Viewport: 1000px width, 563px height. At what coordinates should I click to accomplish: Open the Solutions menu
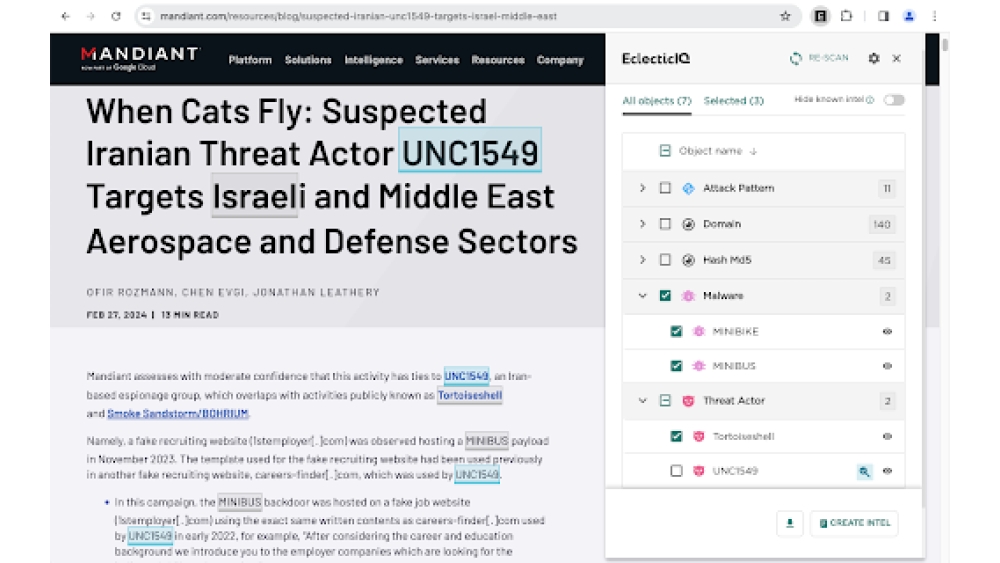pos(308,60)
